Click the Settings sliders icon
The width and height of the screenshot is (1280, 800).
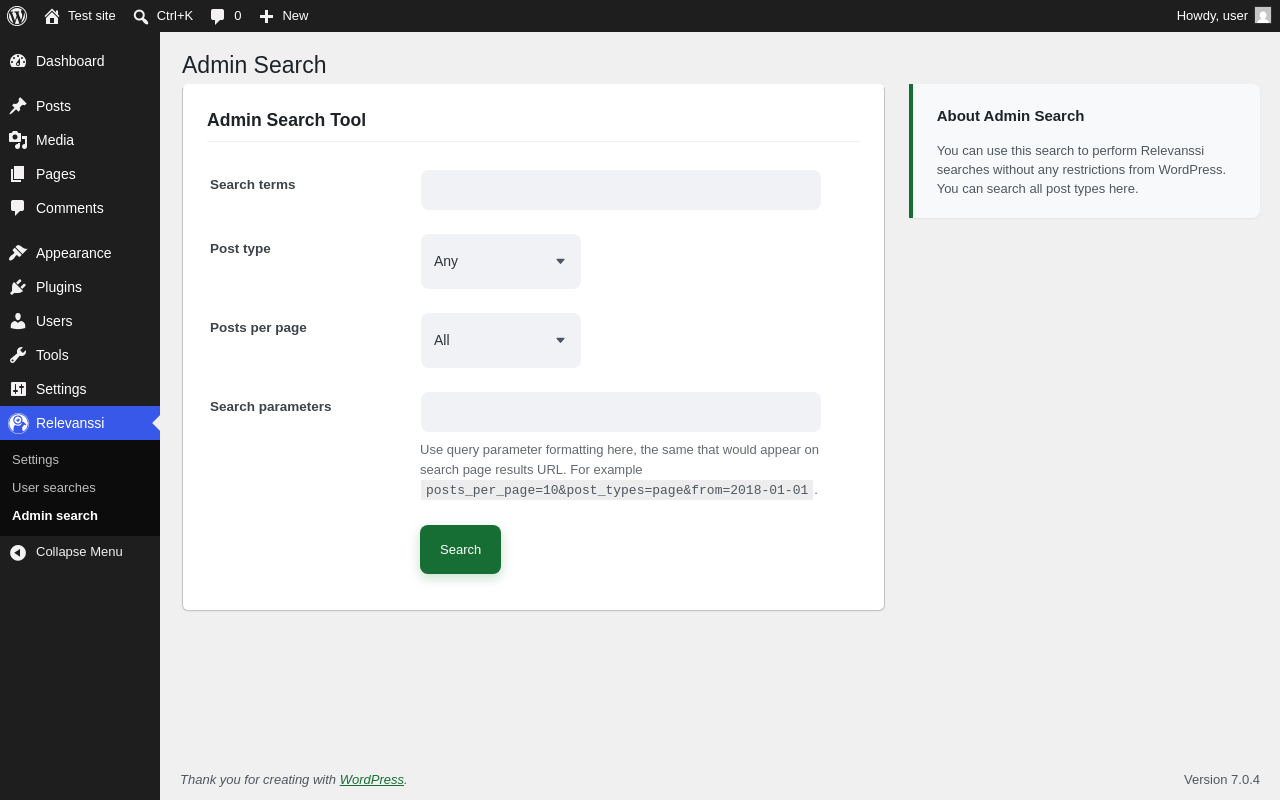point(18,389)
